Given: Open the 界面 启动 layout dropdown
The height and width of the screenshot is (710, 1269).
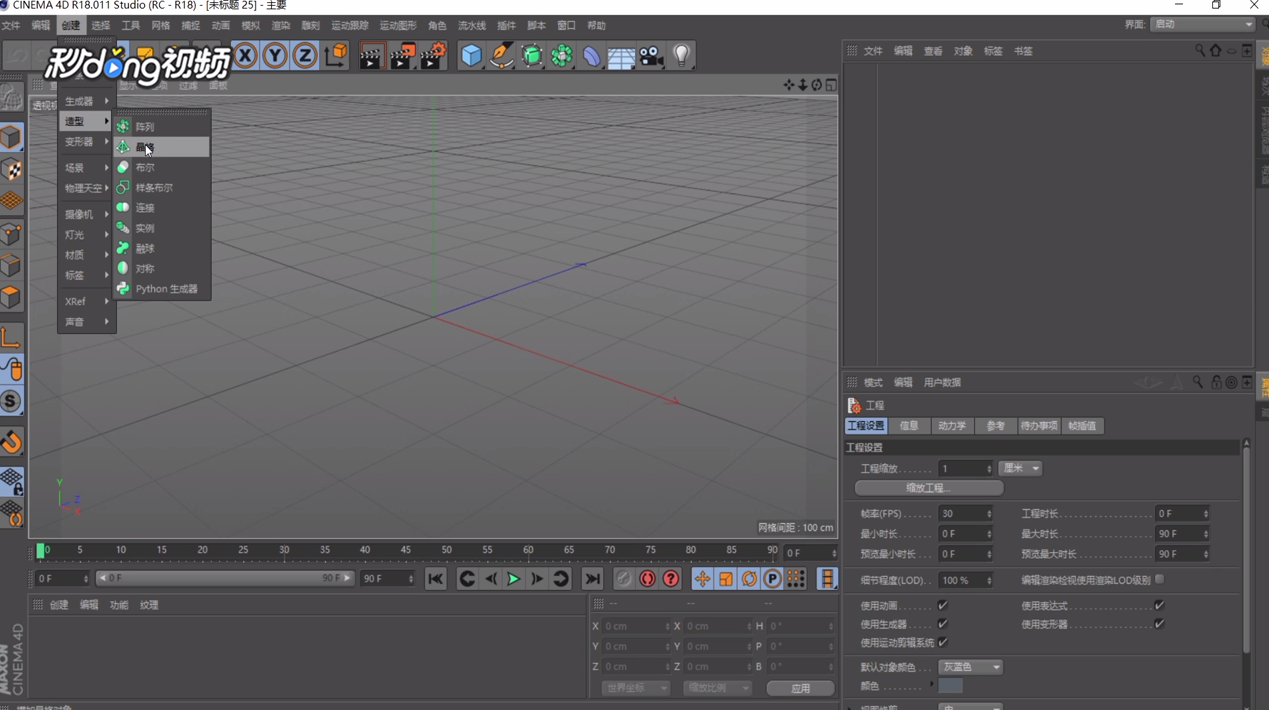Looking at the screenshot, I should (1201, 25).
